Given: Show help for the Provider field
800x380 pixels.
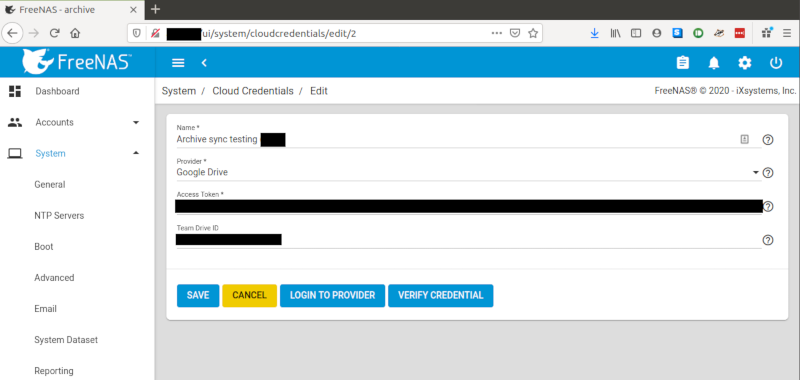Looking at the screenshot, I should [767, 173].
